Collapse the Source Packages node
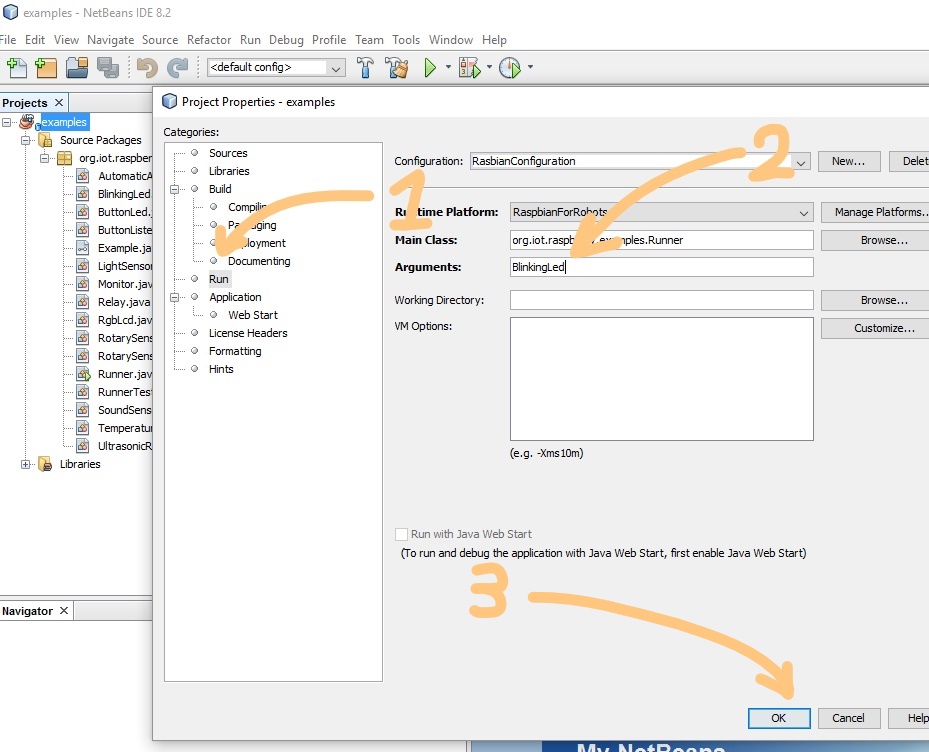929x752 pixels. coord(25,140)
